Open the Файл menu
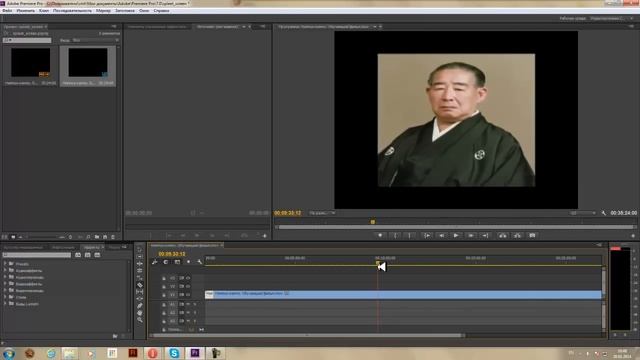This screenshot has width=640, height=360. point(7,11)
